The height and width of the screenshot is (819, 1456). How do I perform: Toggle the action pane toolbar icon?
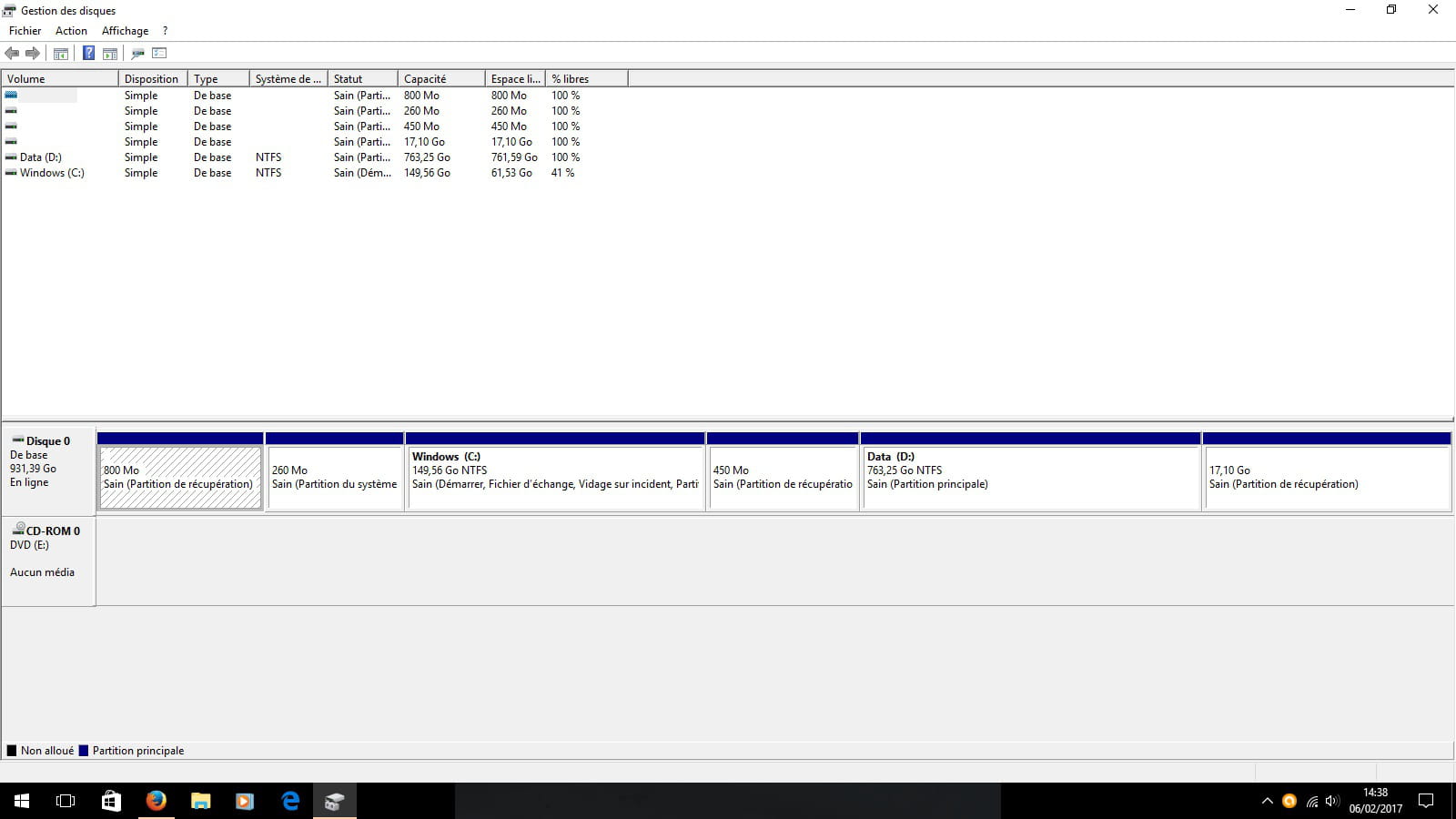[110, 53]
